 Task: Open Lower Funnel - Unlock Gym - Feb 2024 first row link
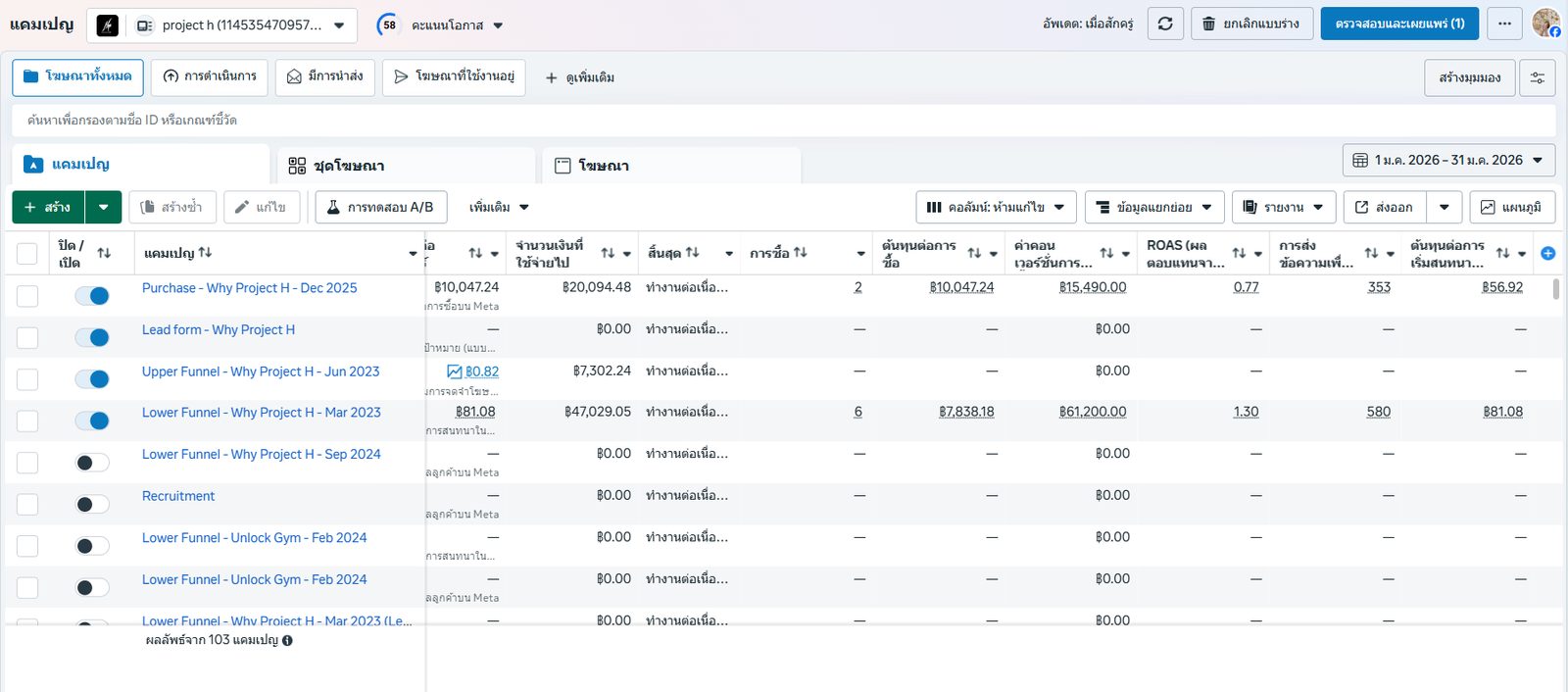(255, 538)
